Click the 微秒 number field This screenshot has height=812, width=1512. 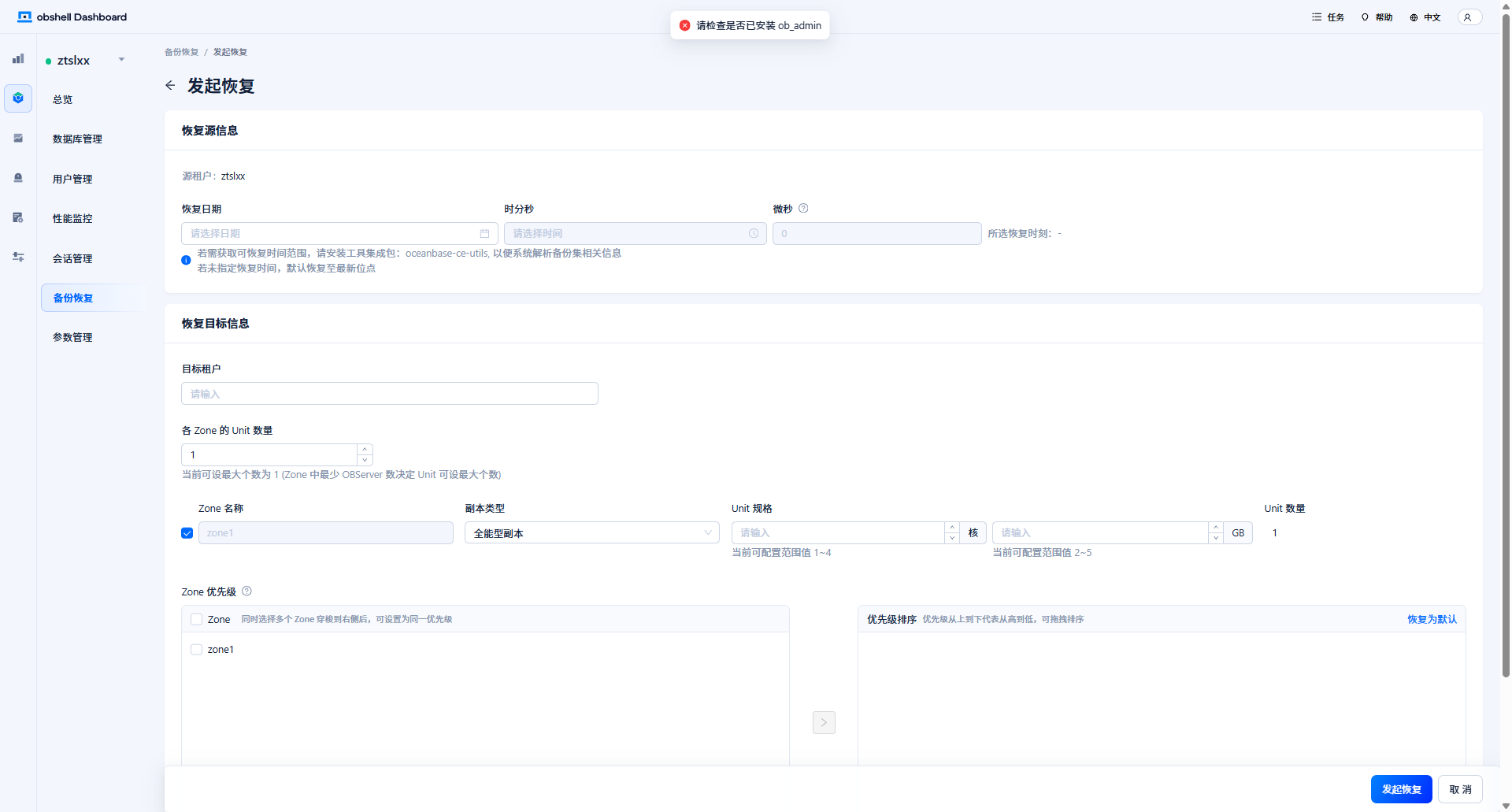coord(877,234)
